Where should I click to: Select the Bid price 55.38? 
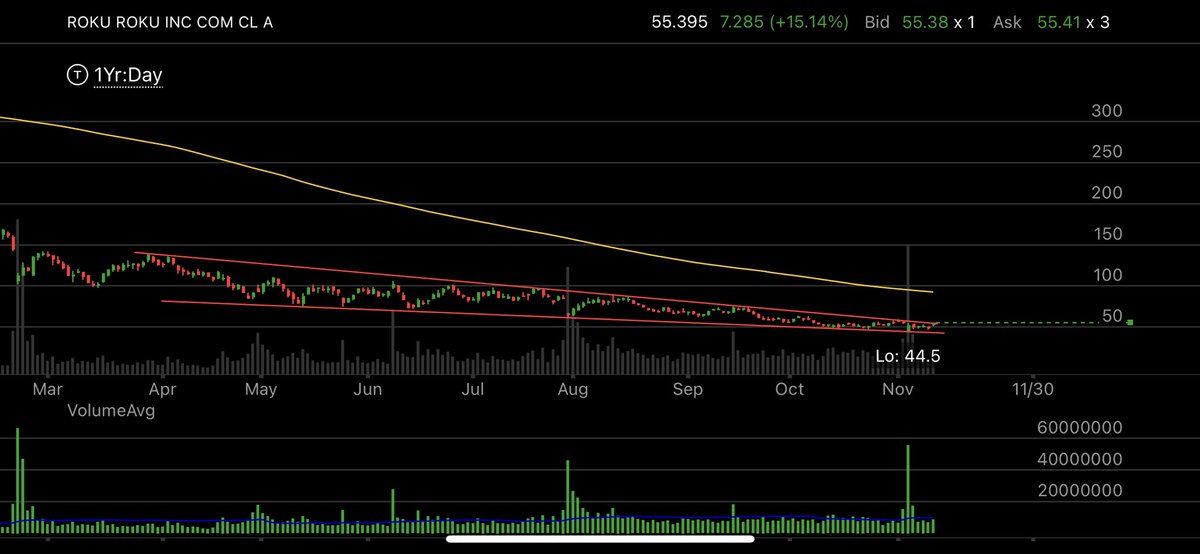(x=923, y=22)
